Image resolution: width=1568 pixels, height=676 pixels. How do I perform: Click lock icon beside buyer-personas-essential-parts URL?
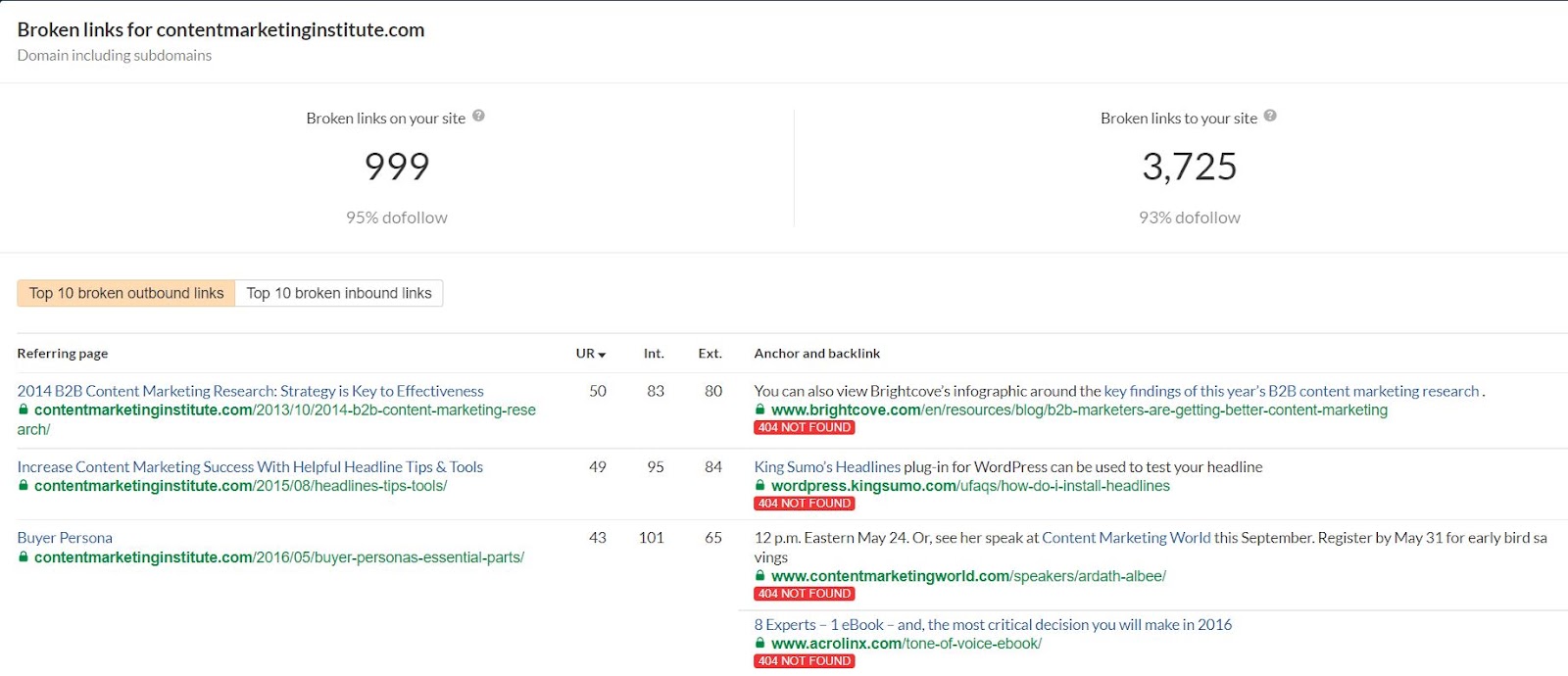pos(24,556)
